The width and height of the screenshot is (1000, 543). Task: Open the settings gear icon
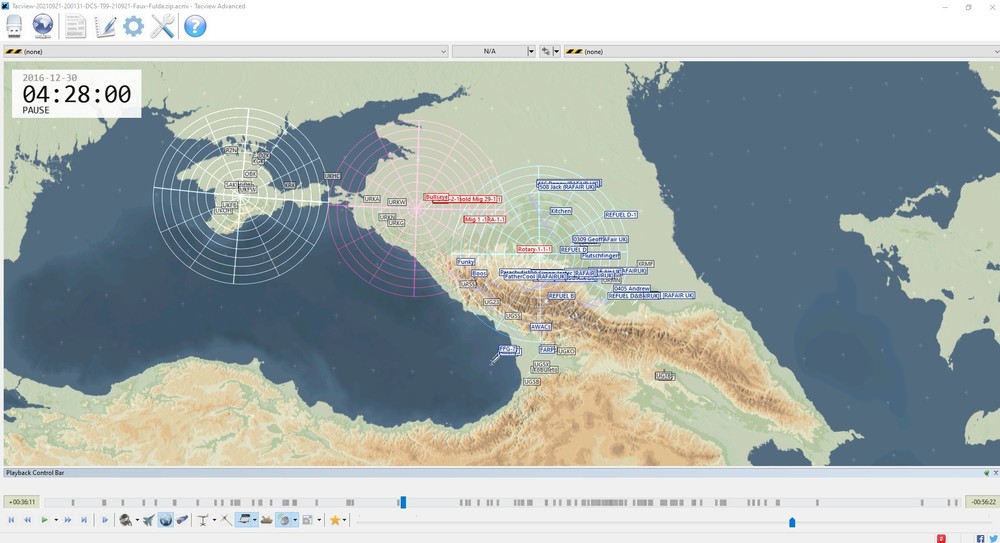133,27
